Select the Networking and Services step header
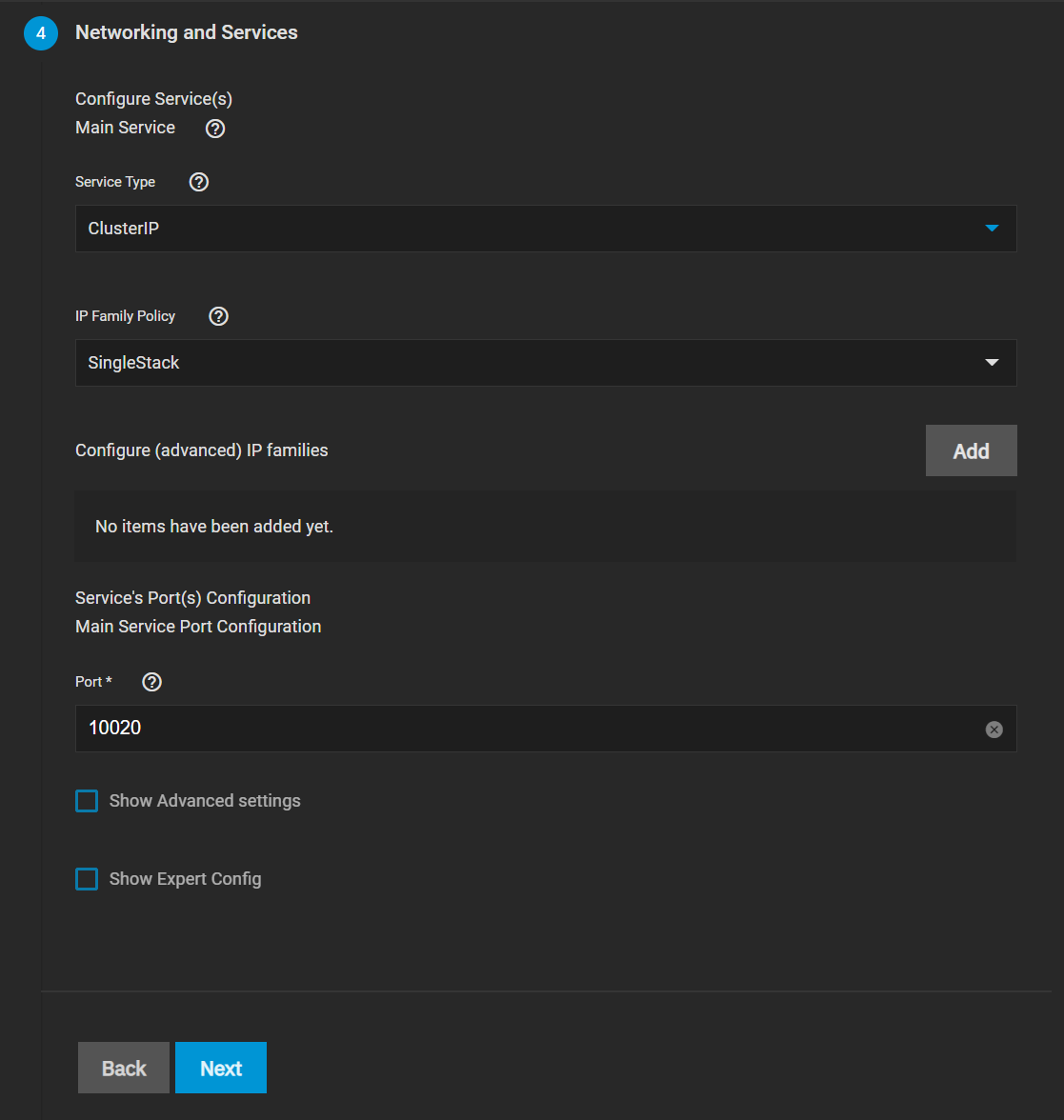This screenshot has height=1120, width=1064. [187, 32]
